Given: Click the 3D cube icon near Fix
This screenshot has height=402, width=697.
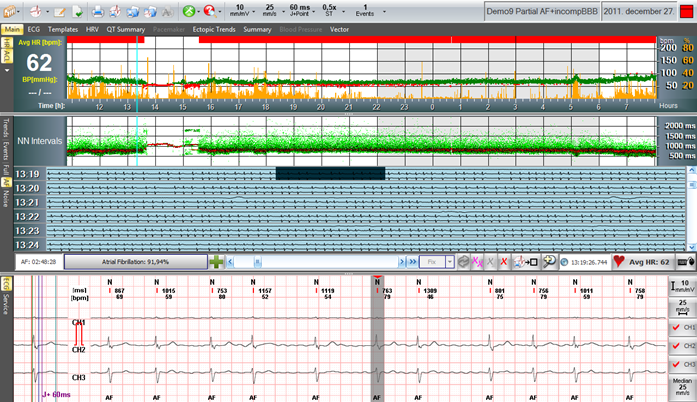Looking at the screenshot, I should (463, 262).
